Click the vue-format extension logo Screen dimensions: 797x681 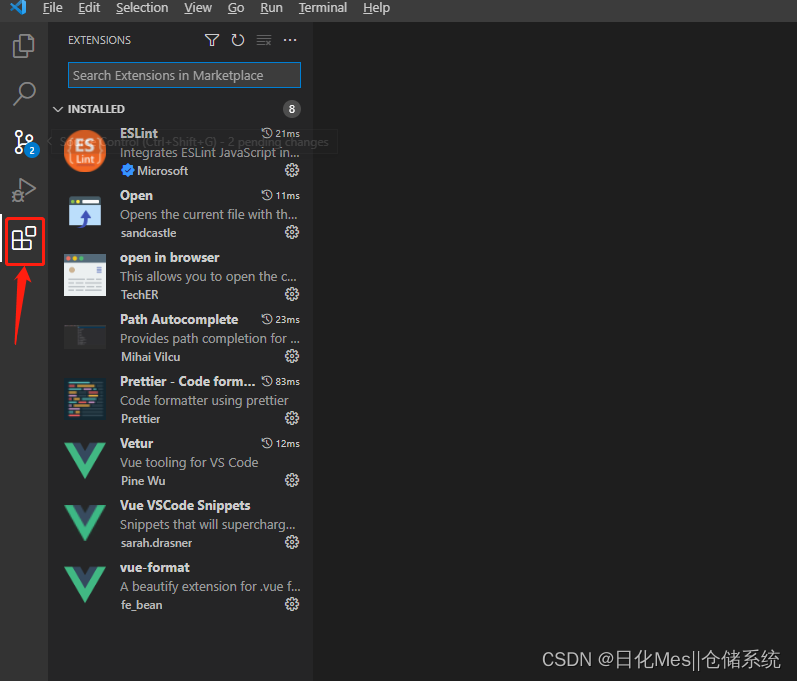[x=85, y=584]
